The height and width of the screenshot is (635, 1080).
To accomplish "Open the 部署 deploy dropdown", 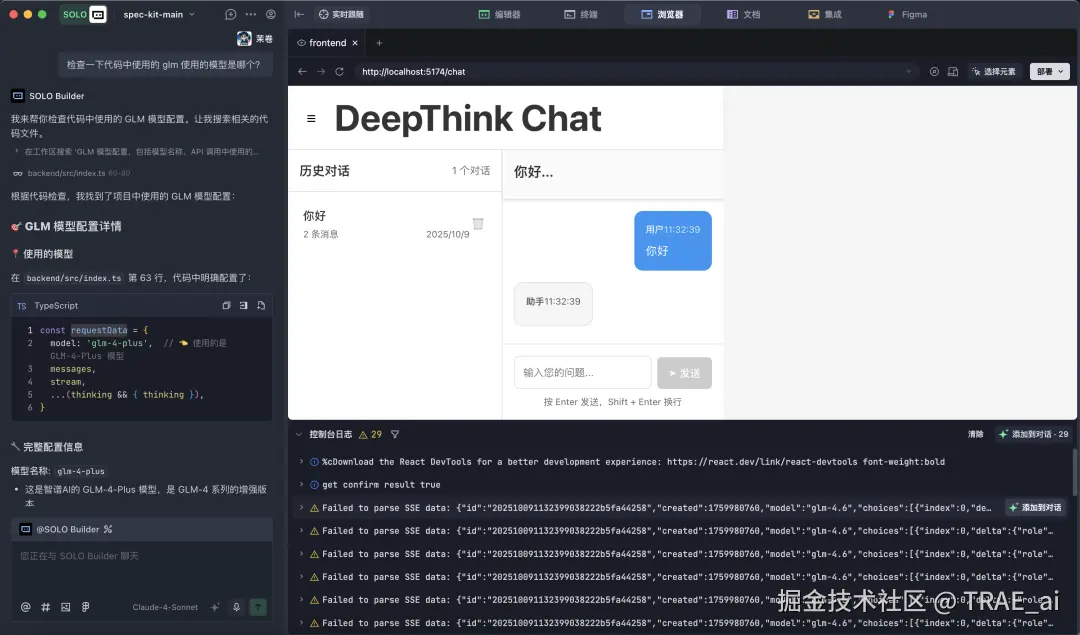I will point(1050,72).
